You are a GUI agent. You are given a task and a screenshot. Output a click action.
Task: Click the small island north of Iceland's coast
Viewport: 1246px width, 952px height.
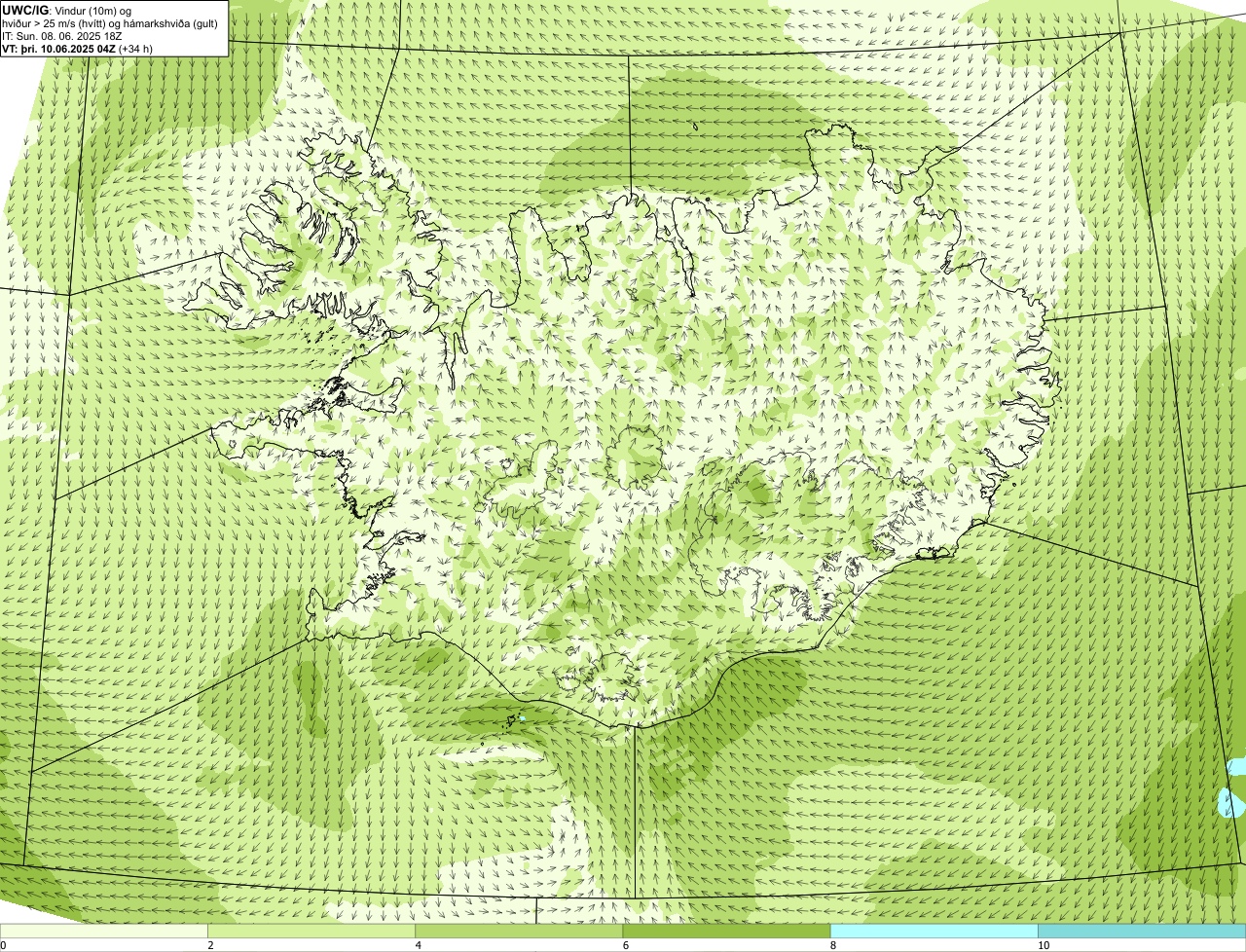coord(696,125)
